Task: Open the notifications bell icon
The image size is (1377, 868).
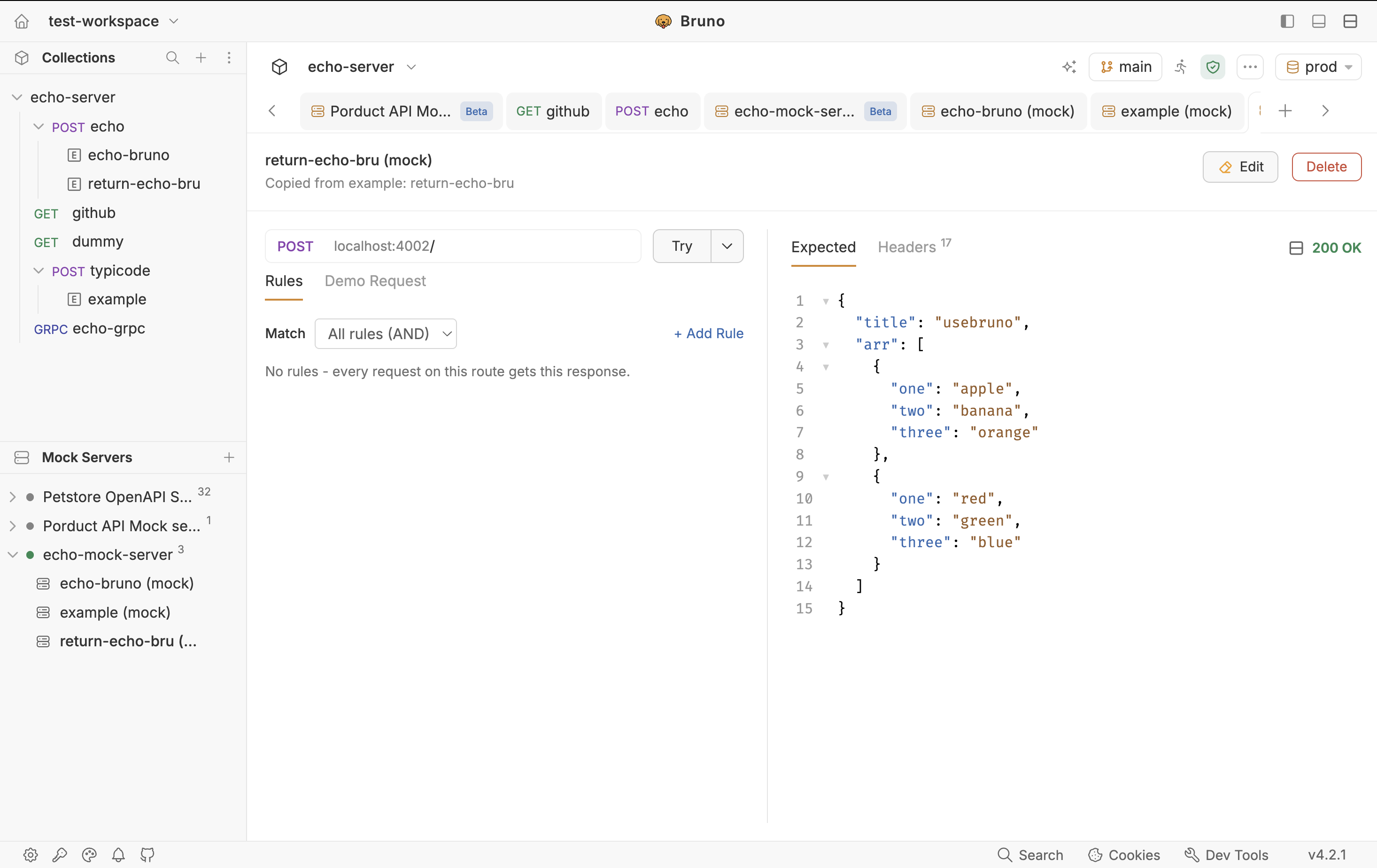Action: point(118,855)
